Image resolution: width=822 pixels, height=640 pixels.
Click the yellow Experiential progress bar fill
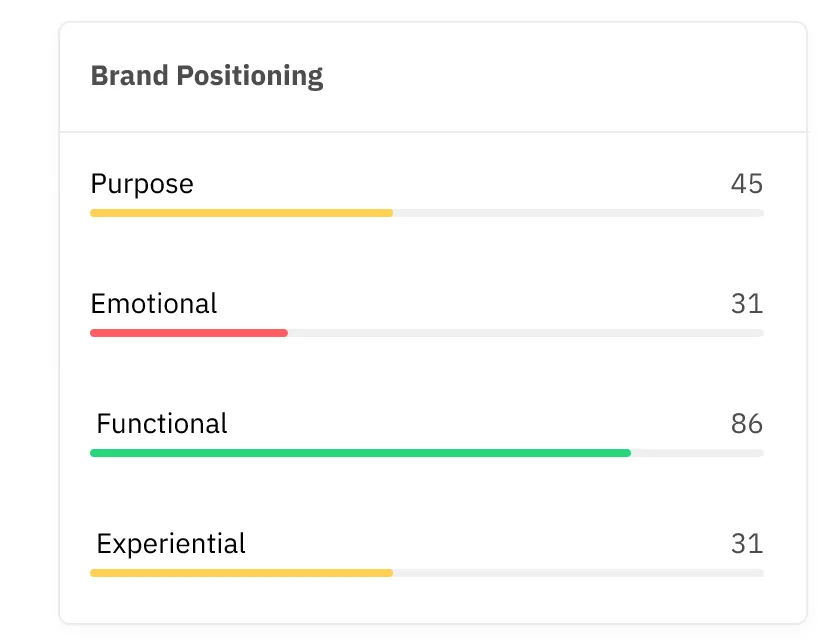coord(242,573)
